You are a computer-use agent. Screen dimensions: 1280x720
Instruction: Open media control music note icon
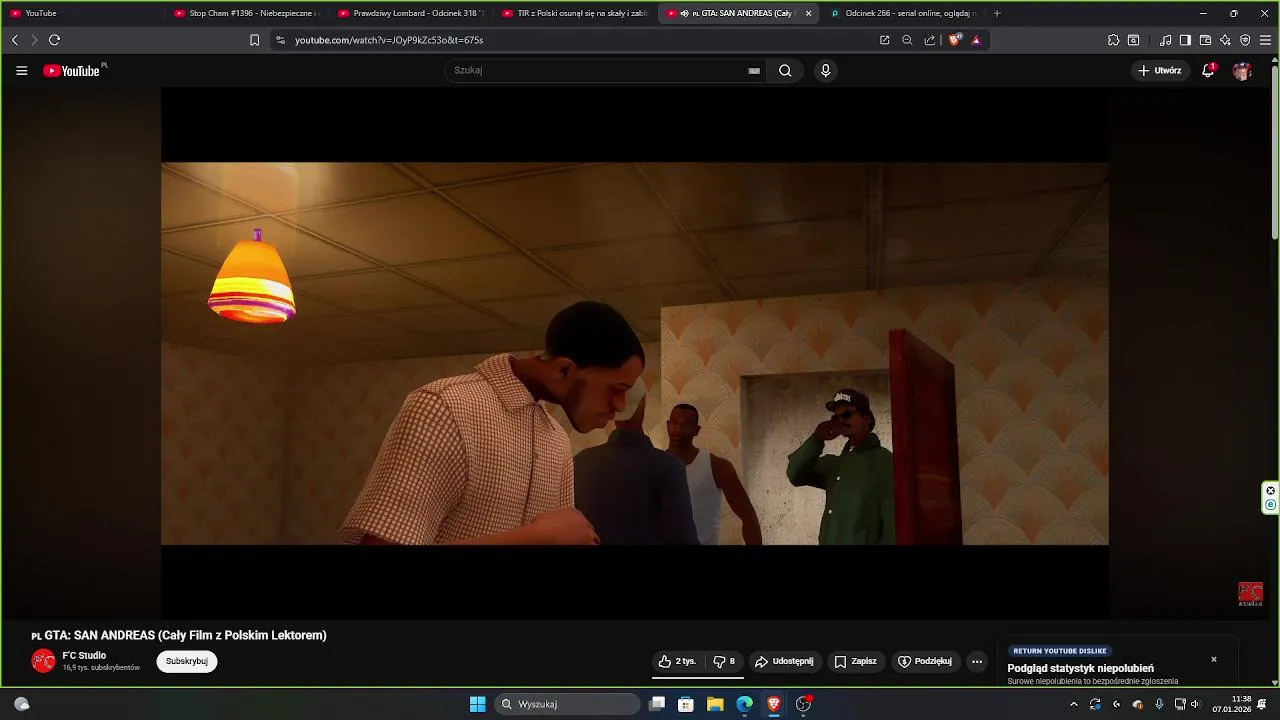pyautogui.click(x=1165, y=40)
